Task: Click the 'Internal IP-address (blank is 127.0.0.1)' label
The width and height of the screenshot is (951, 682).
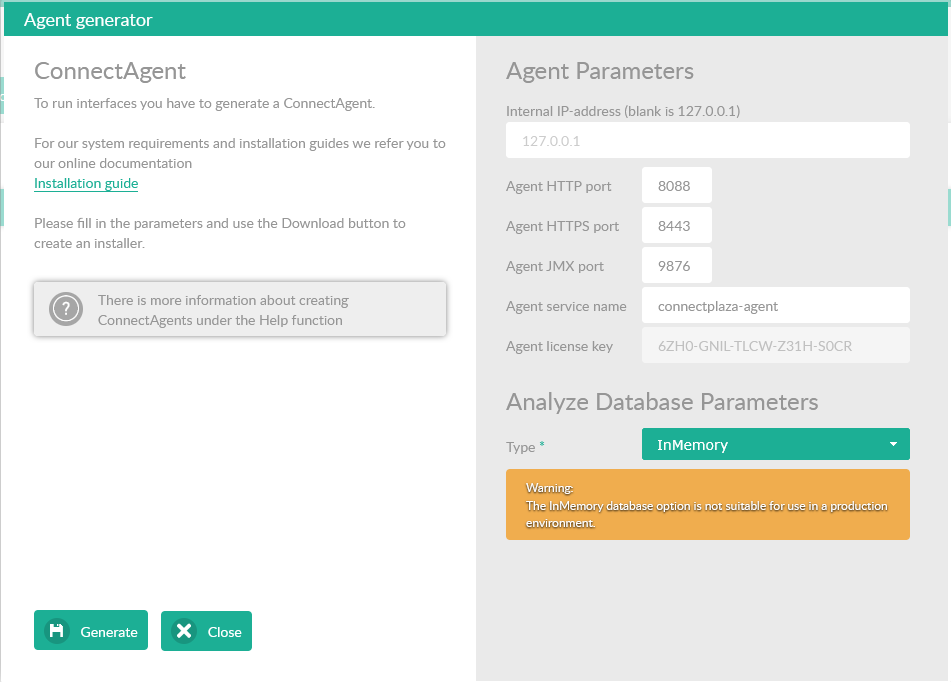Action: point(623,111)
